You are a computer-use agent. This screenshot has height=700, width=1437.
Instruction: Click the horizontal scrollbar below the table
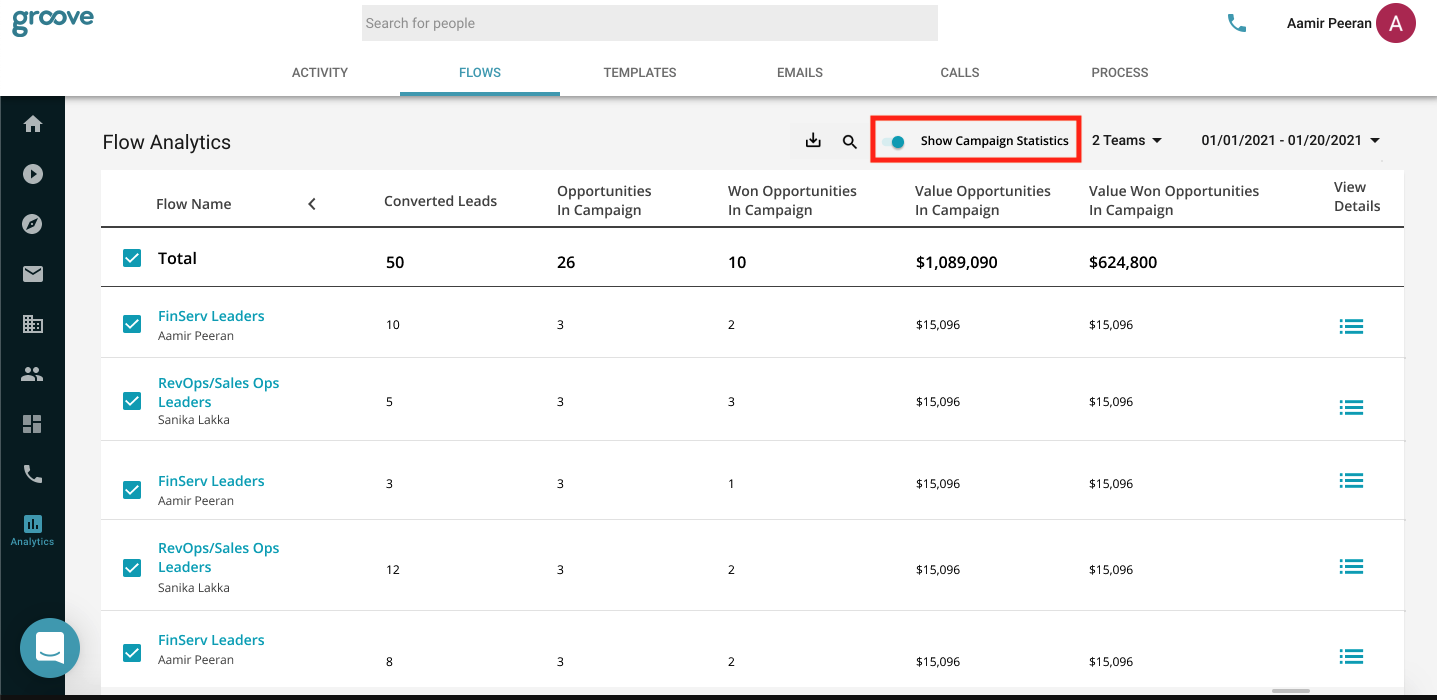click(x=1291, y=691)
